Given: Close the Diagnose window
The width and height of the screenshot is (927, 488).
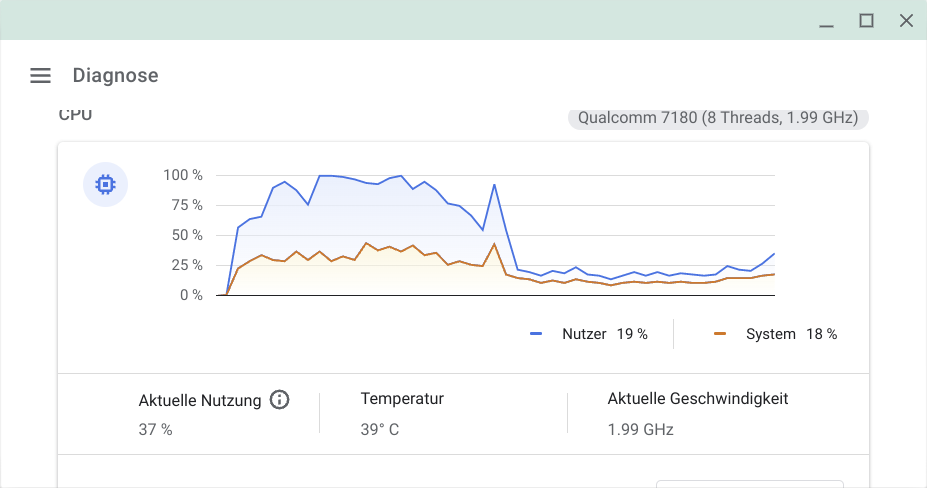Looking at the screenshot, I should pyautogui.click(x=906, y=20).
